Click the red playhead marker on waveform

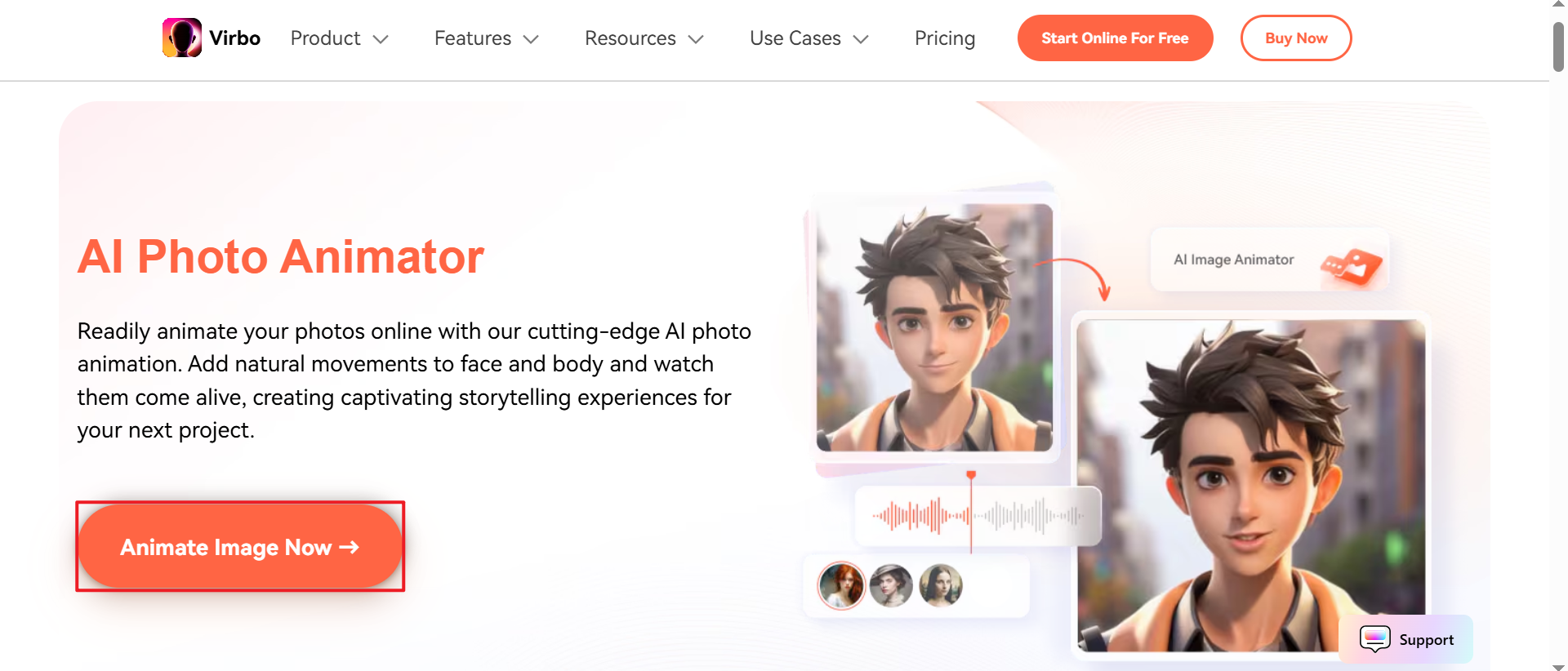point(971,474)
